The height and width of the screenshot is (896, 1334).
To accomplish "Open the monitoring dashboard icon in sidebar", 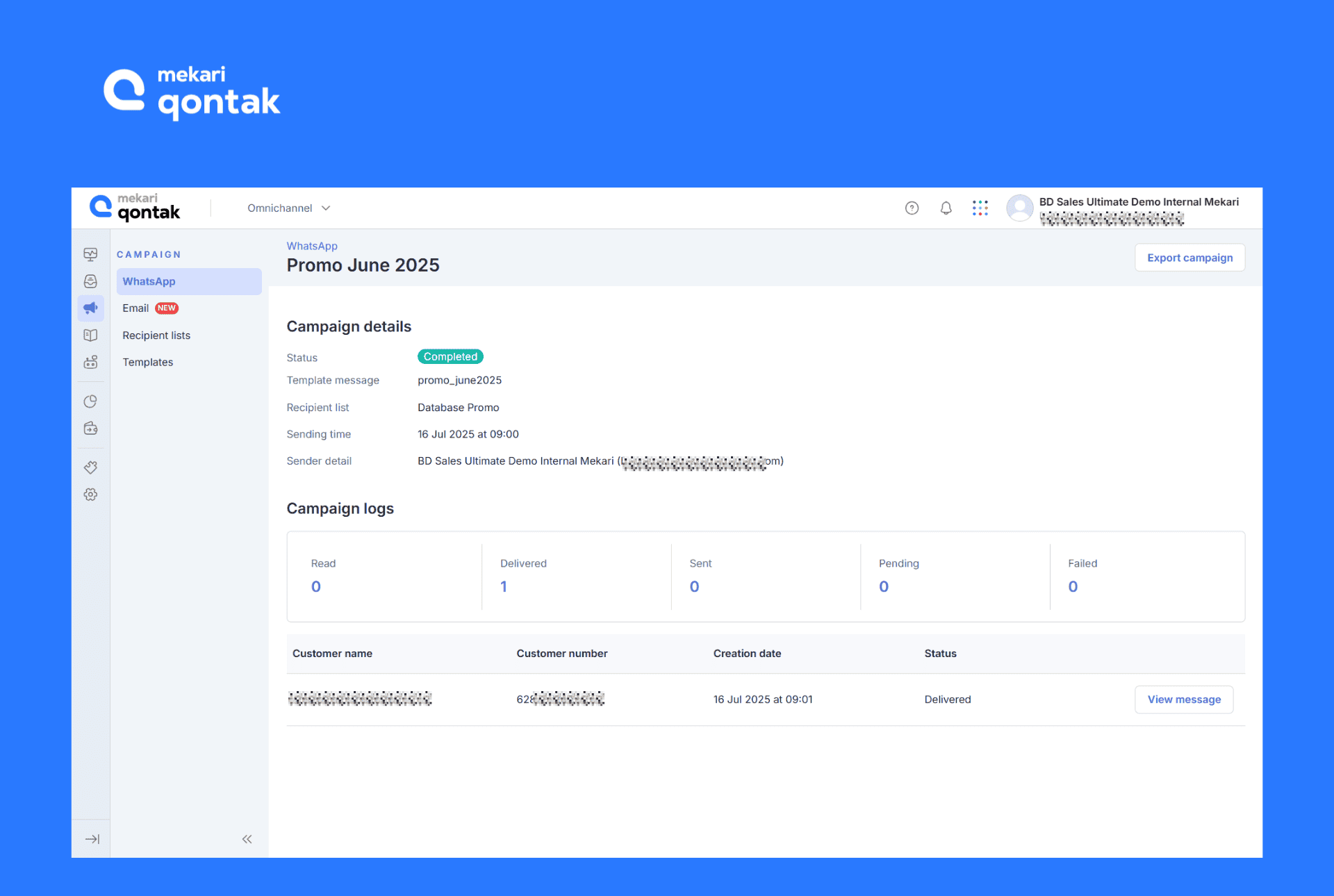I will [90, 254].
